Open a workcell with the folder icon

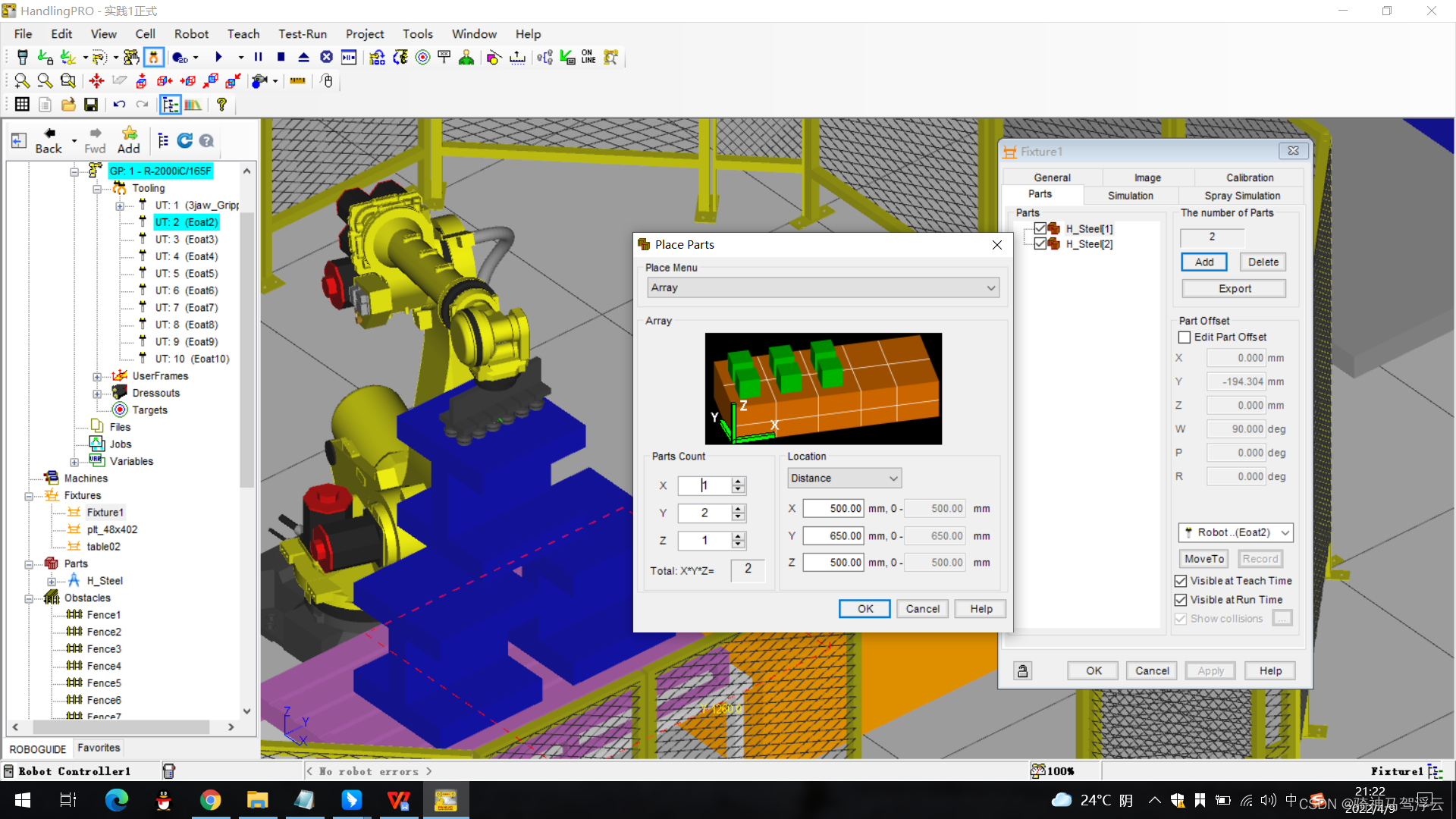(x=68, y=105)
